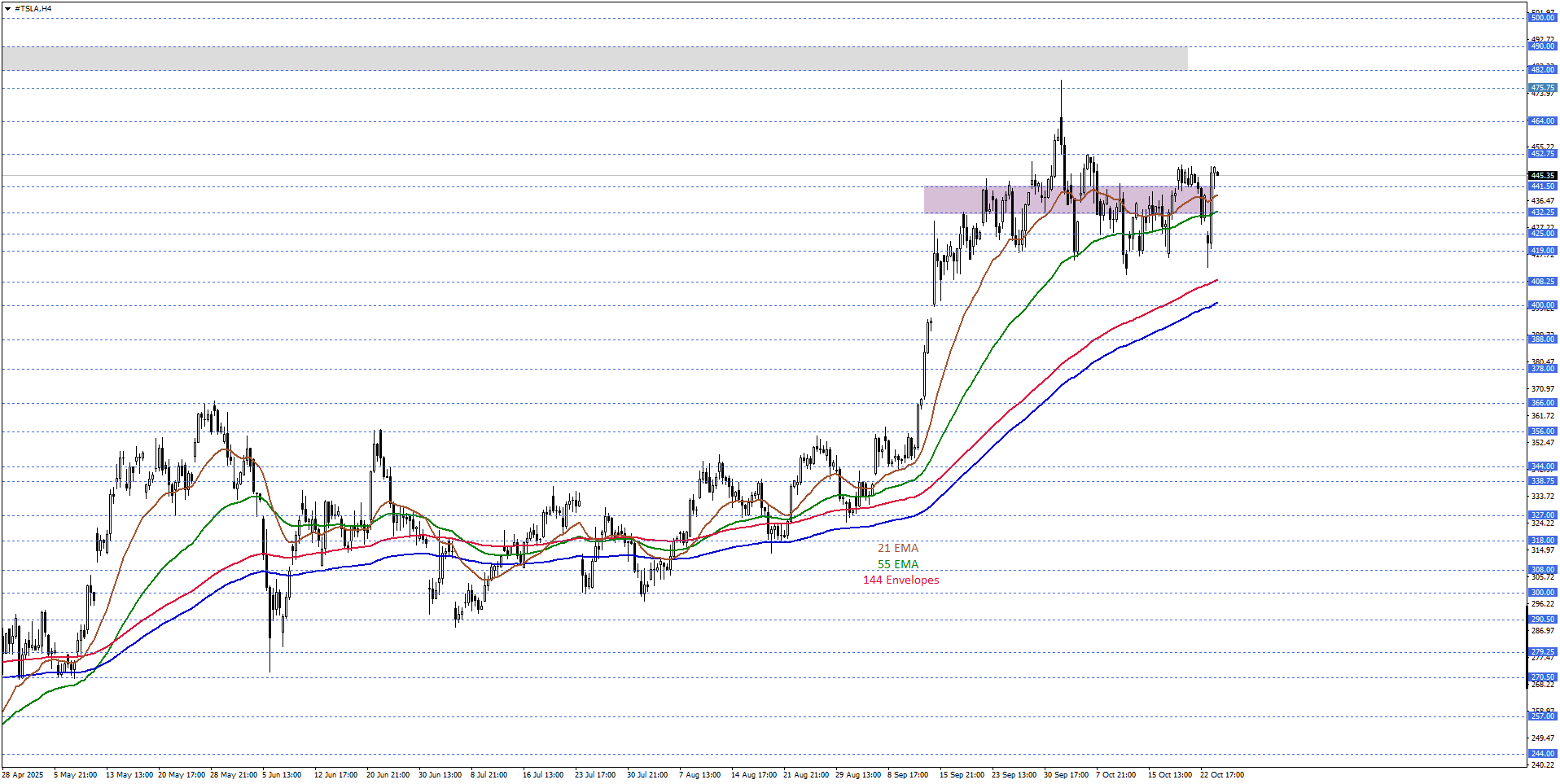Select the 144 Envelopes text label
1560x784 pixels.
pos(901,580)
